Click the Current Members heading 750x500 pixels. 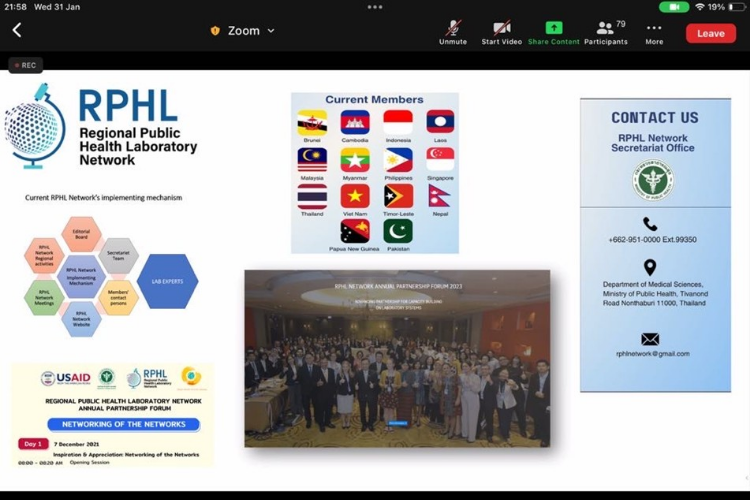[x=374, y=100]
